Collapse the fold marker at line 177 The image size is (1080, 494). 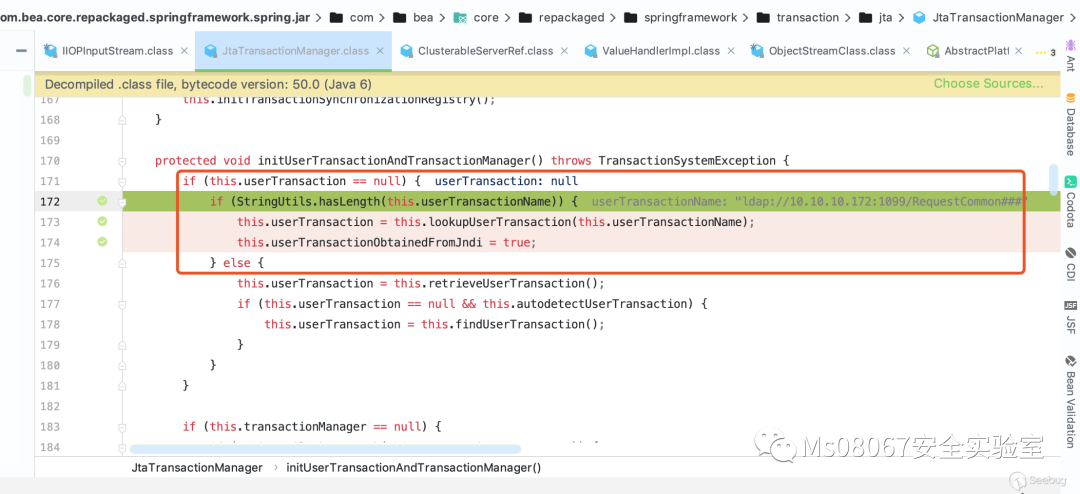click(122, 304)
